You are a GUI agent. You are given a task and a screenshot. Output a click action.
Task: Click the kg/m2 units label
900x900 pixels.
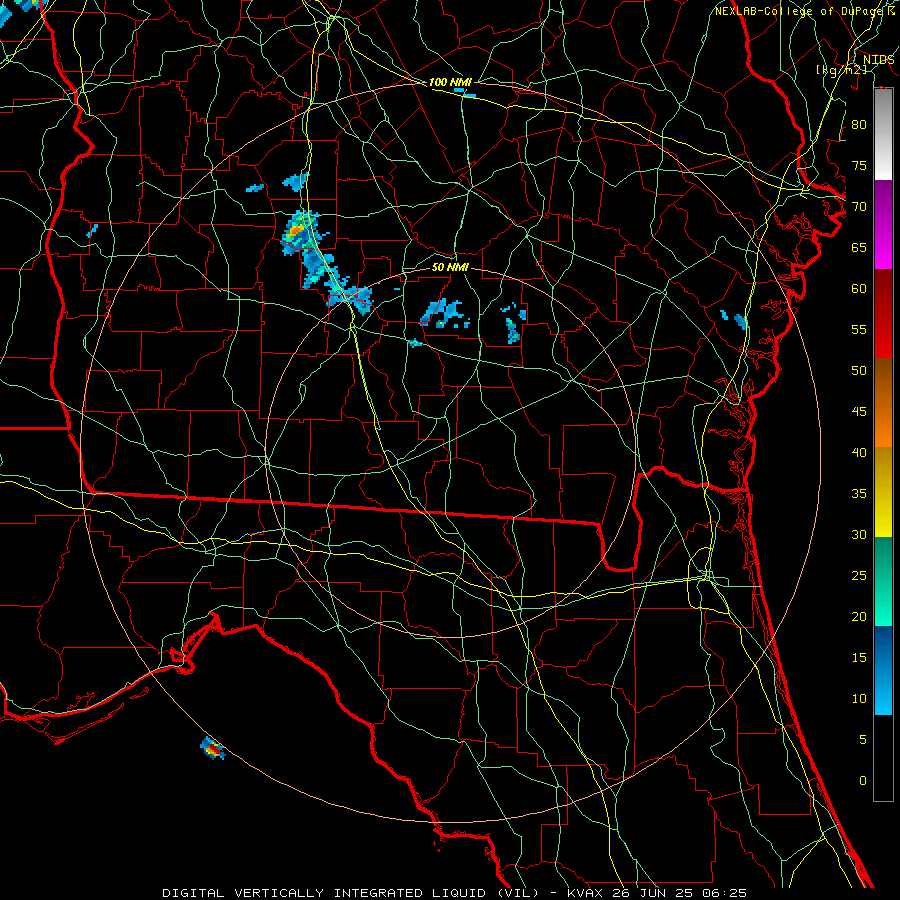(841, 70)
